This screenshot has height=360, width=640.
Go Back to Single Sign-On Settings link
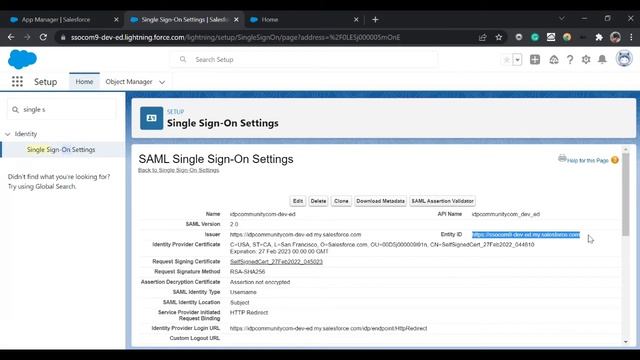coord(178,170)
